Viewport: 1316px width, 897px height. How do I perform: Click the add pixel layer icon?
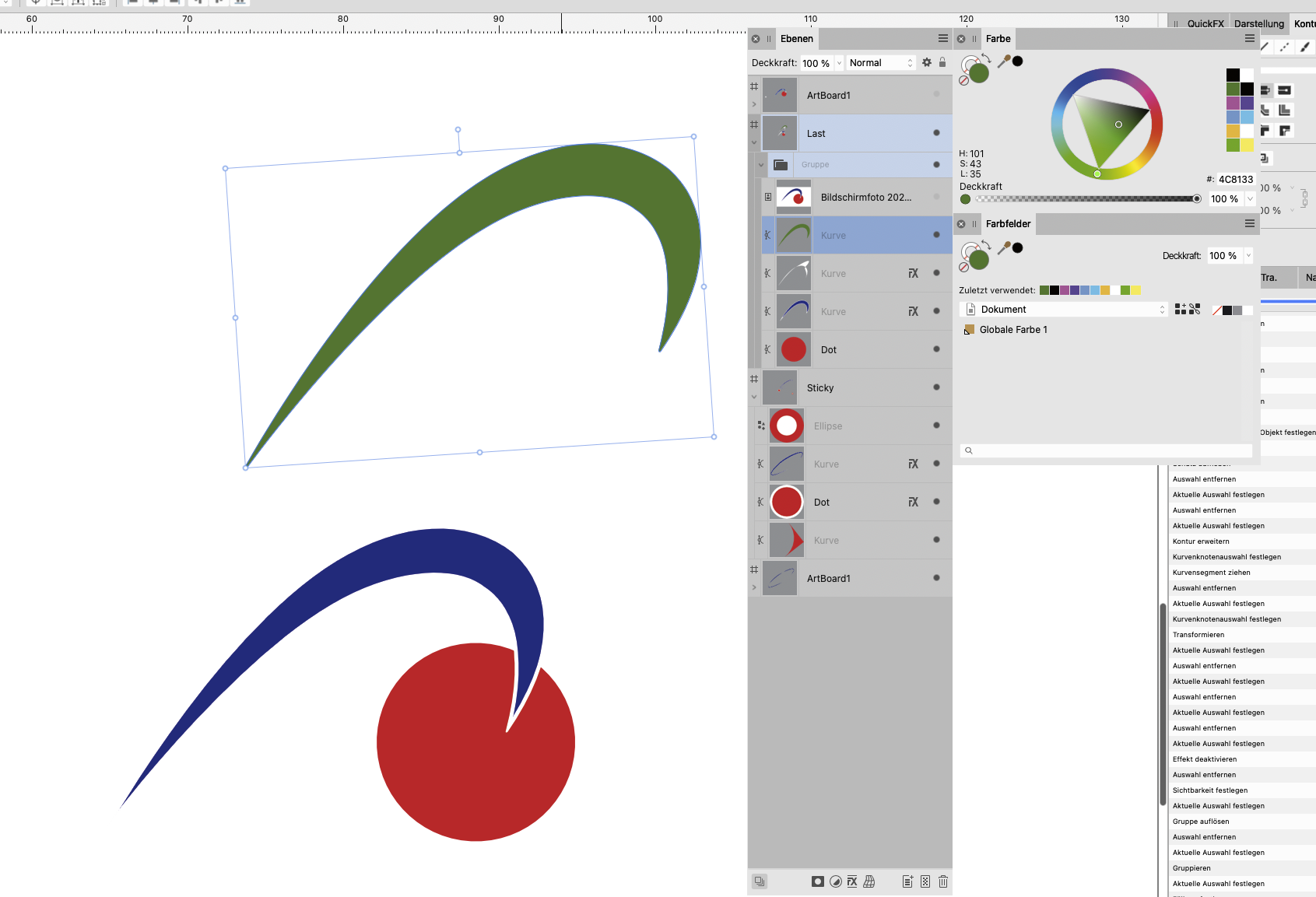coord(925,881)
